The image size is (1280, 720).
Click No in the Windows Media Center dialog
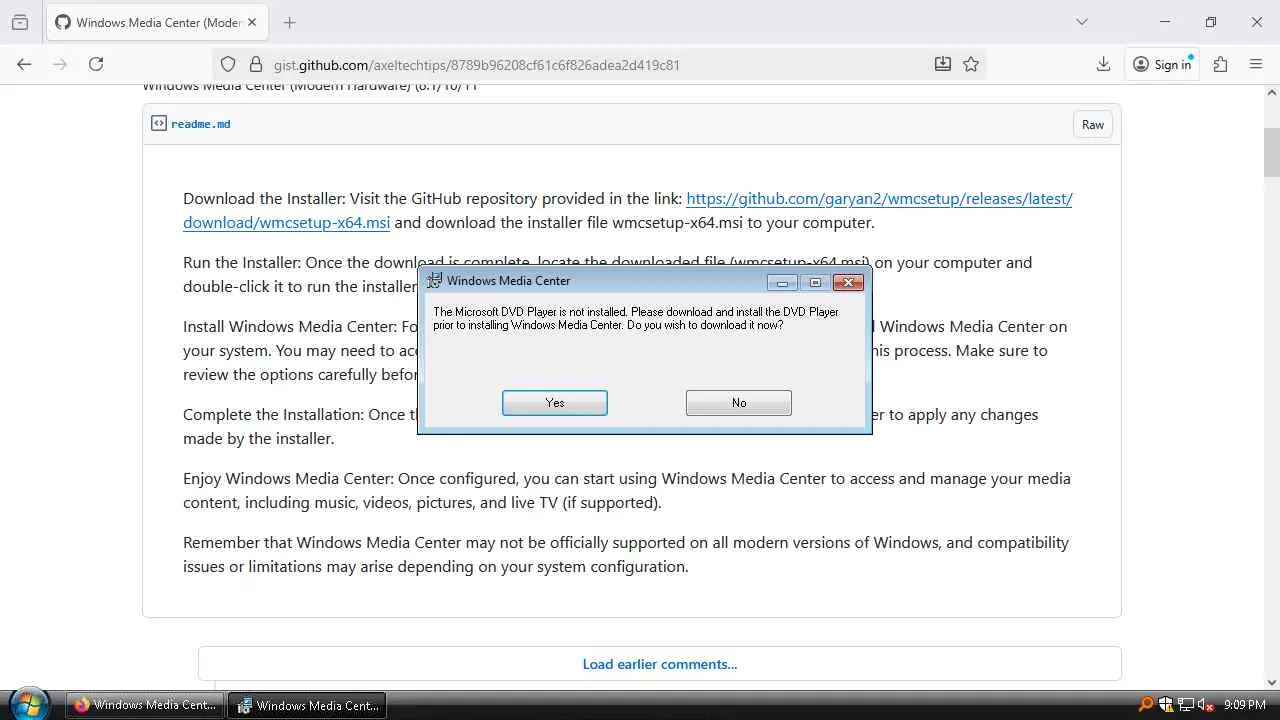click(x=739, y=403)
